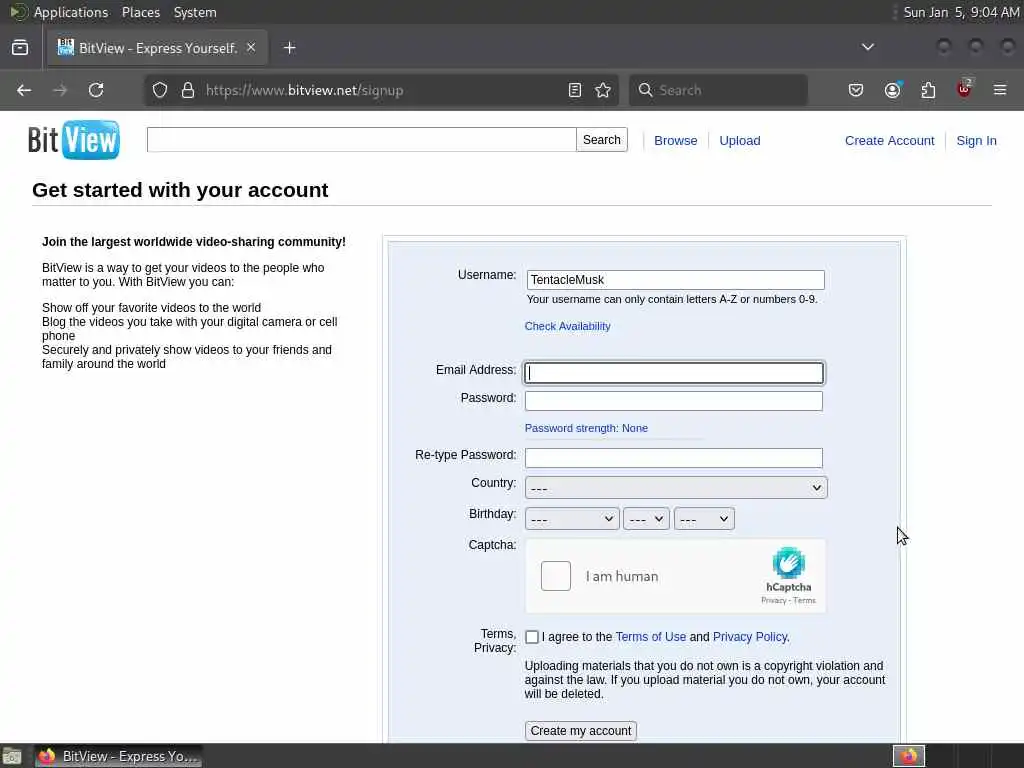The width and height of the screenshot is (1024, 768).
Task: Go back with the browser back arrow
Action: point(24,90)
